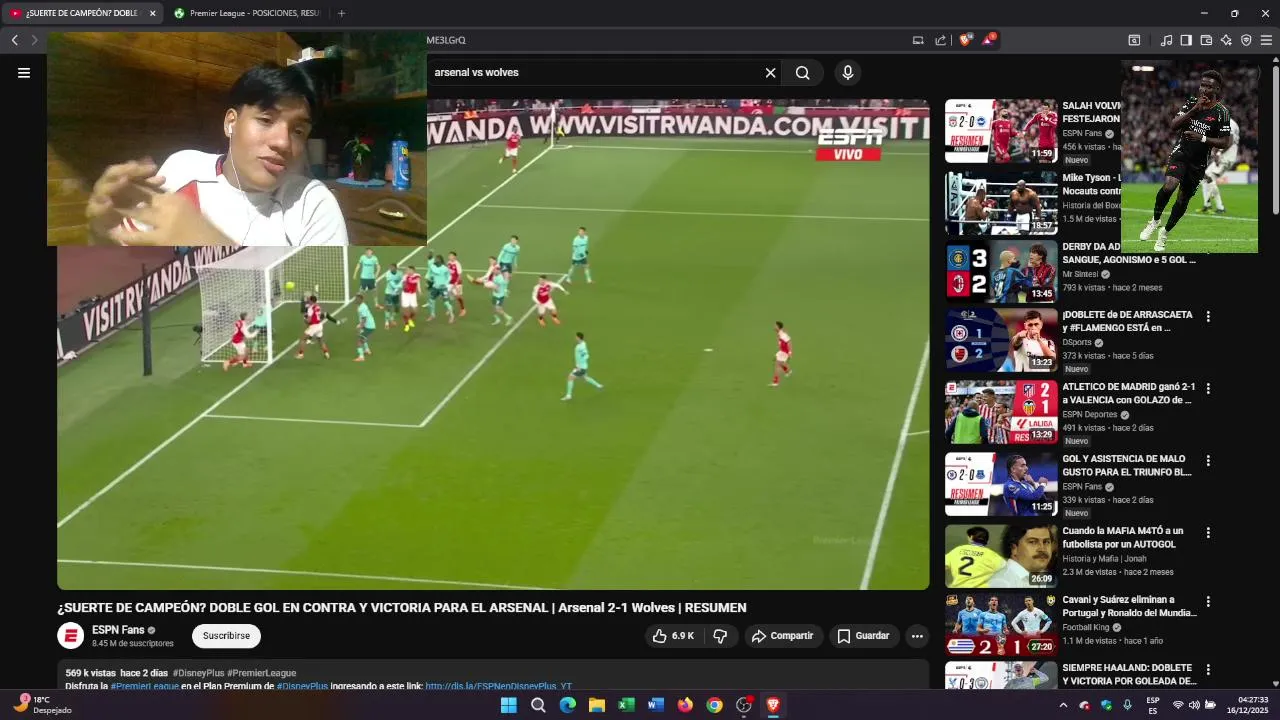Open the ESPN Fans channel avatar

[71, 636]
